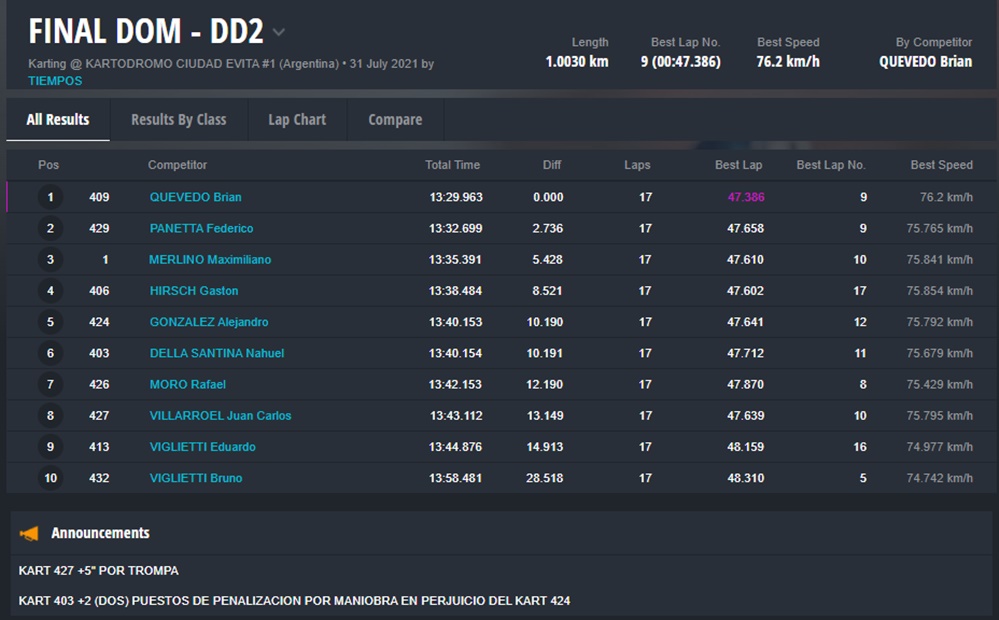Switch to the All Results tab
This screenshot has height=620, width=999.
58,120
